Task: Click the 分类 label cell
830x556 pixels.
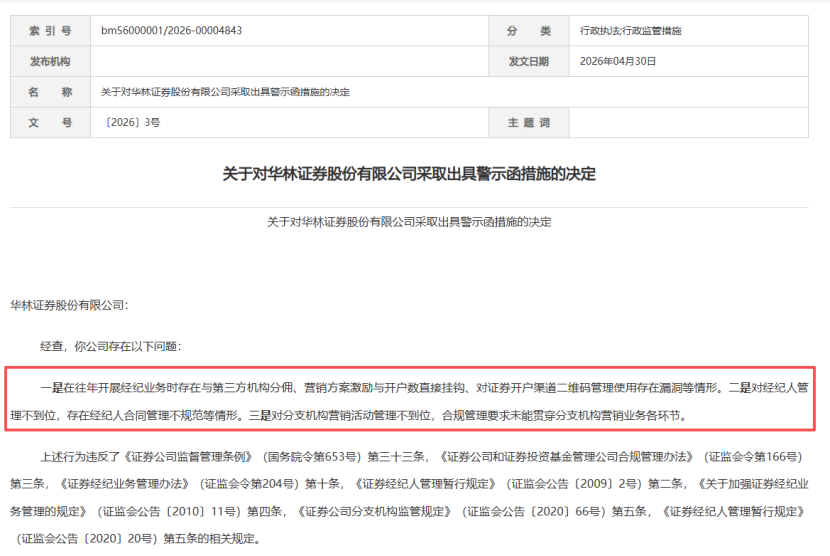Action: 529,31
